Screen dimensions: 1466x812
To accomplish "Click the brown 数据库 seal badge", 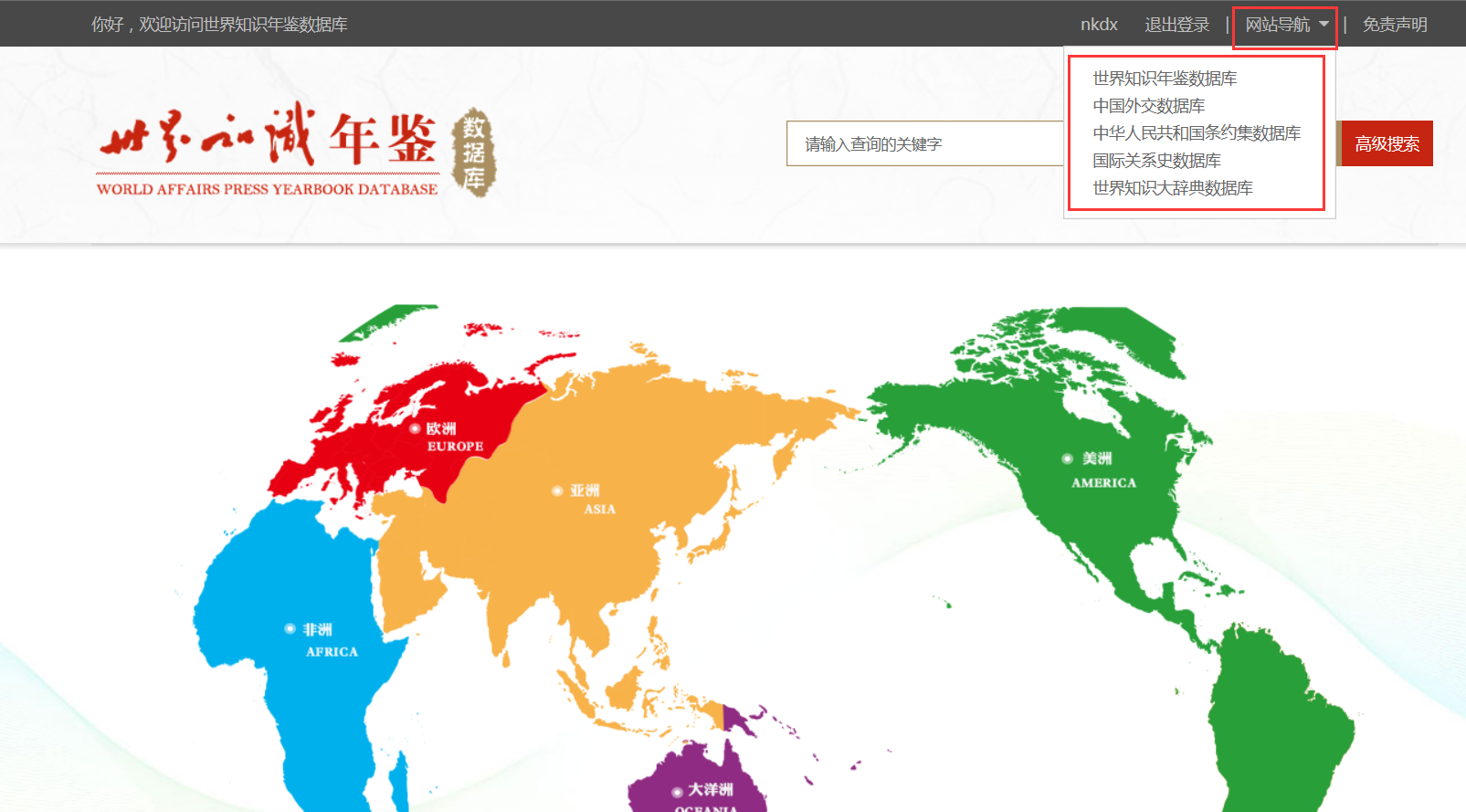I will [473, 153].
